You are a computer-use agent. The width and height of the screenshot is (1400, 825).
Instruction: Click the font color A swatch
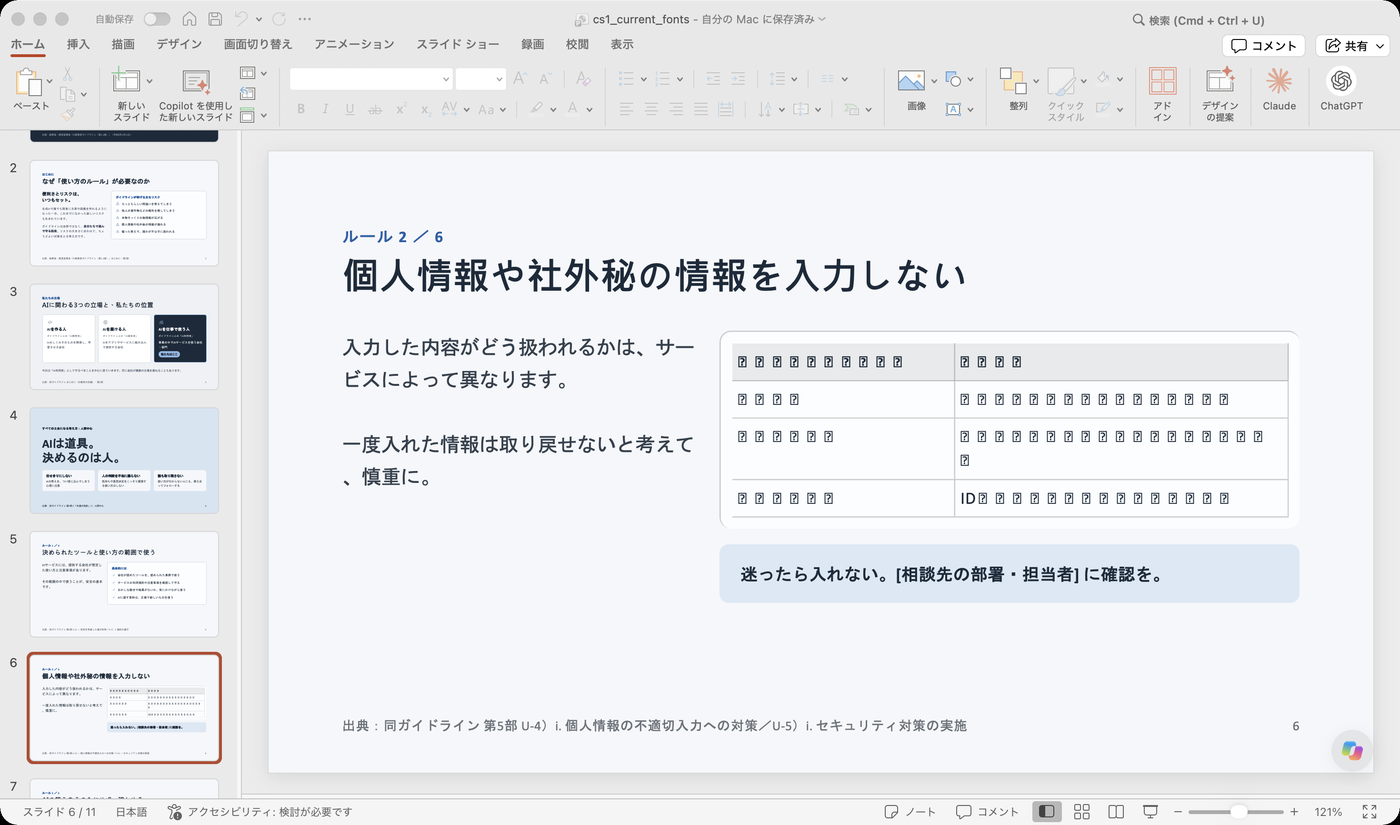pos(573,108)
